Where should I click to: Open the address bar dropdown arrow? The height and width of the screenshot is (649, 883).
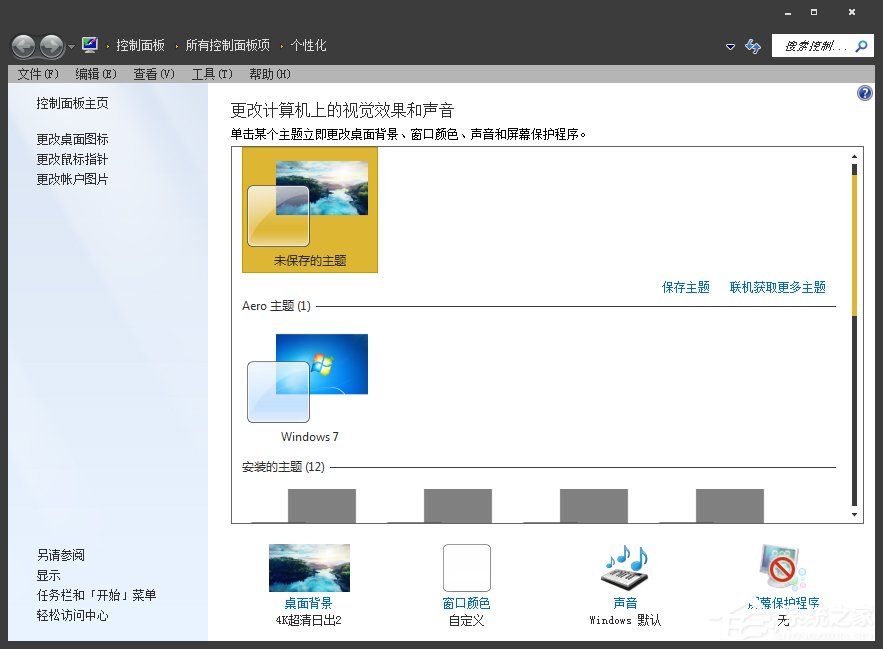[731, 45]
